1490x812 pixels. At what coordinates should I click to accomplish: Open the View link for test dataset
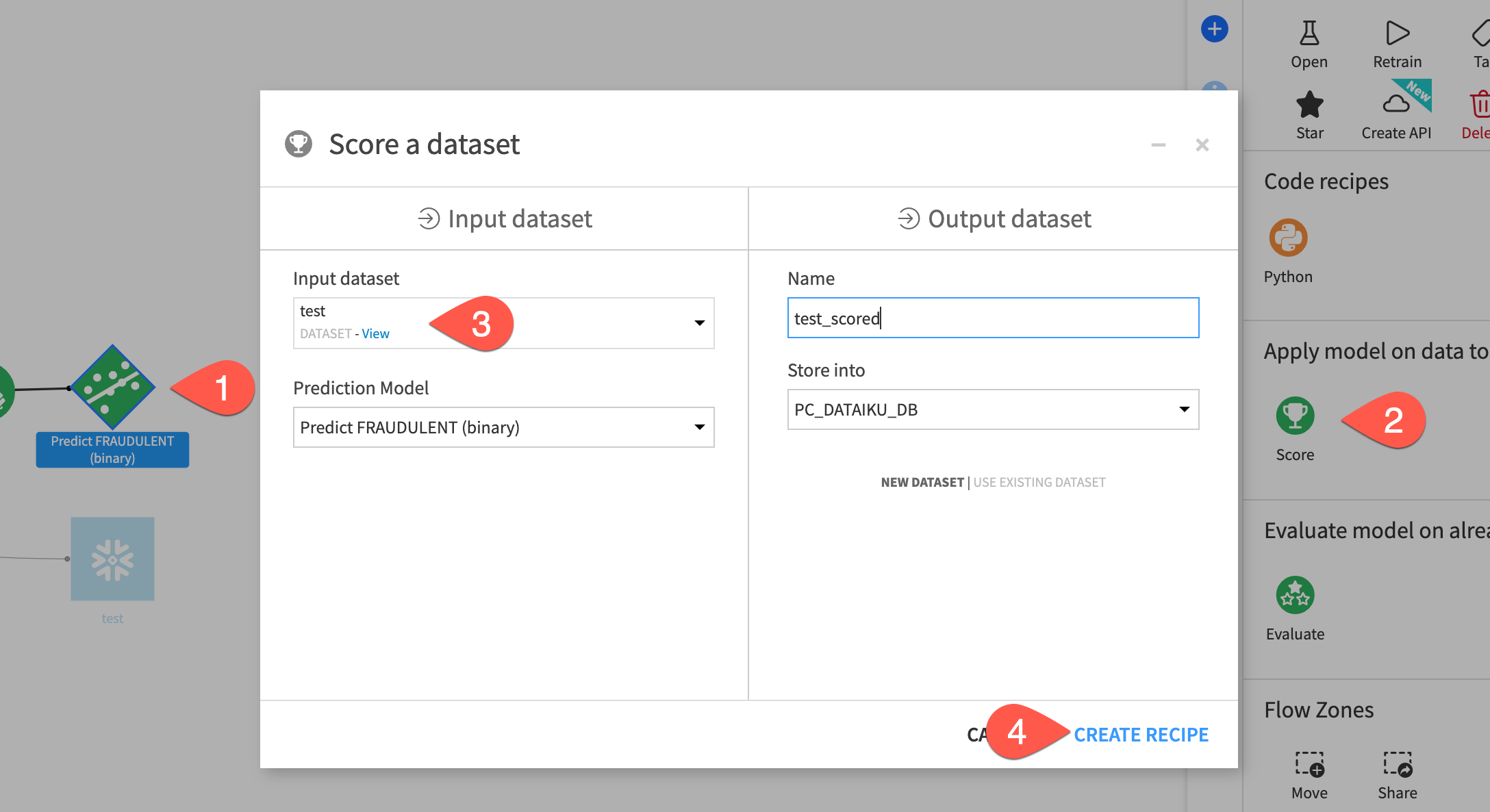coord(375,333)
